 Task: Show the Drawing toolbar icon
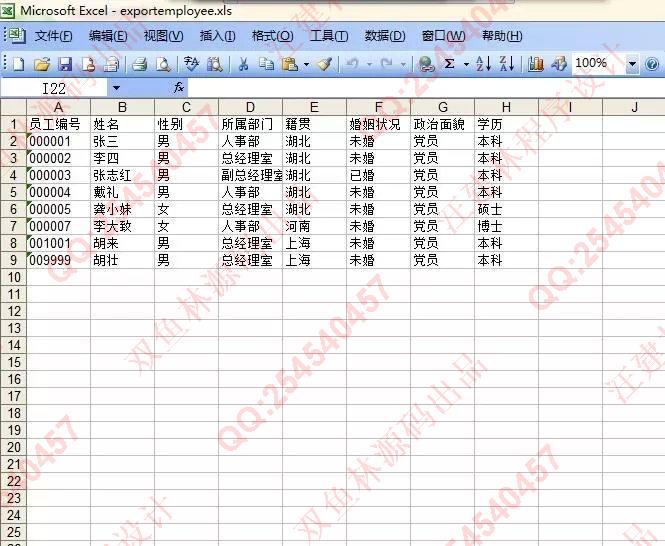point(559,64)
